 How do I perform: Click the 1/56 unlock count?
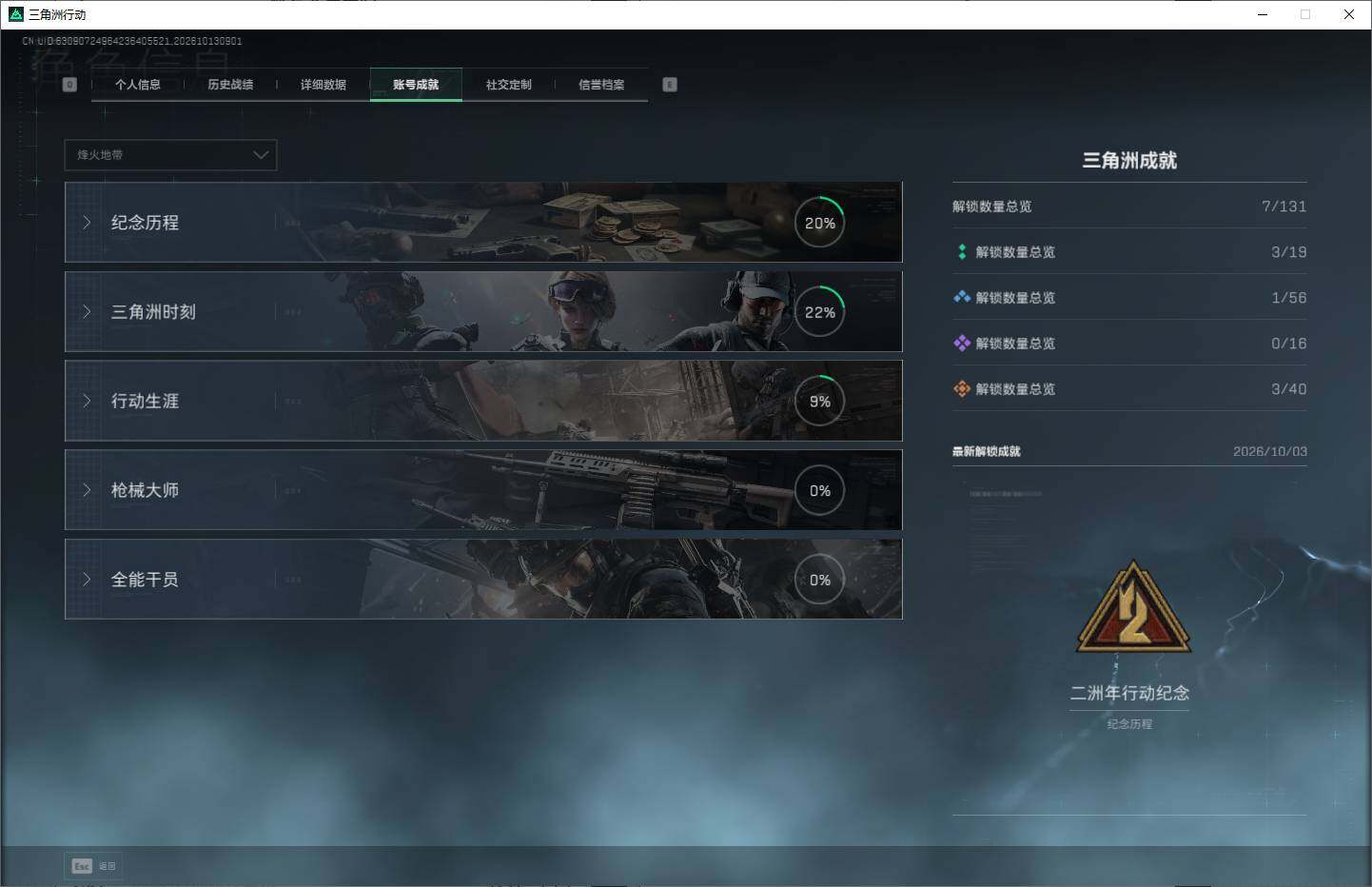pos(1288,298)
